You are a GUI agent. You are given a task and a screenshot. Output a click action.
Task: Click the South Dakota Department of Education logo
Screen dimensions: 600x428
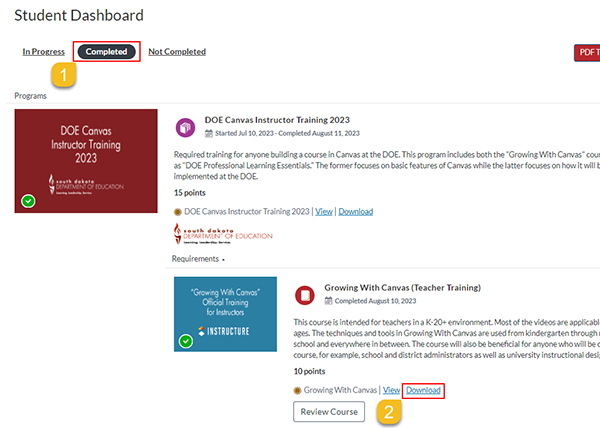click(223, 234)
